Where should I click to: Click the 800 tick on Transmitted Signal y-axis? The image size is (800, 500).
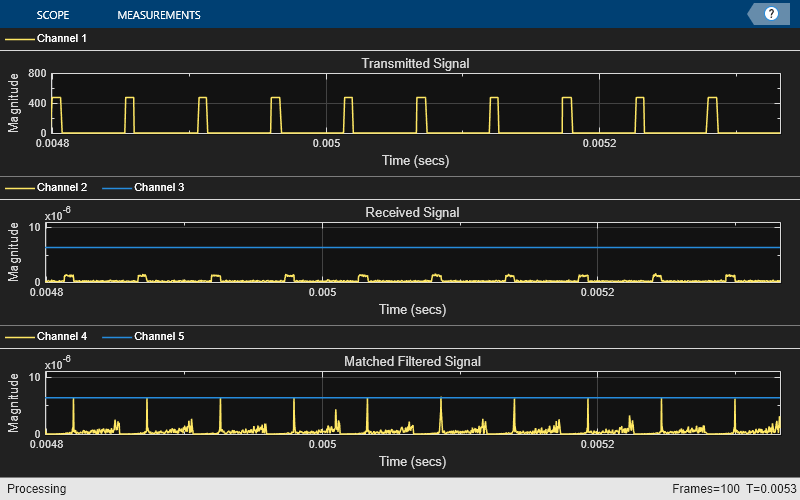(37, 74)
